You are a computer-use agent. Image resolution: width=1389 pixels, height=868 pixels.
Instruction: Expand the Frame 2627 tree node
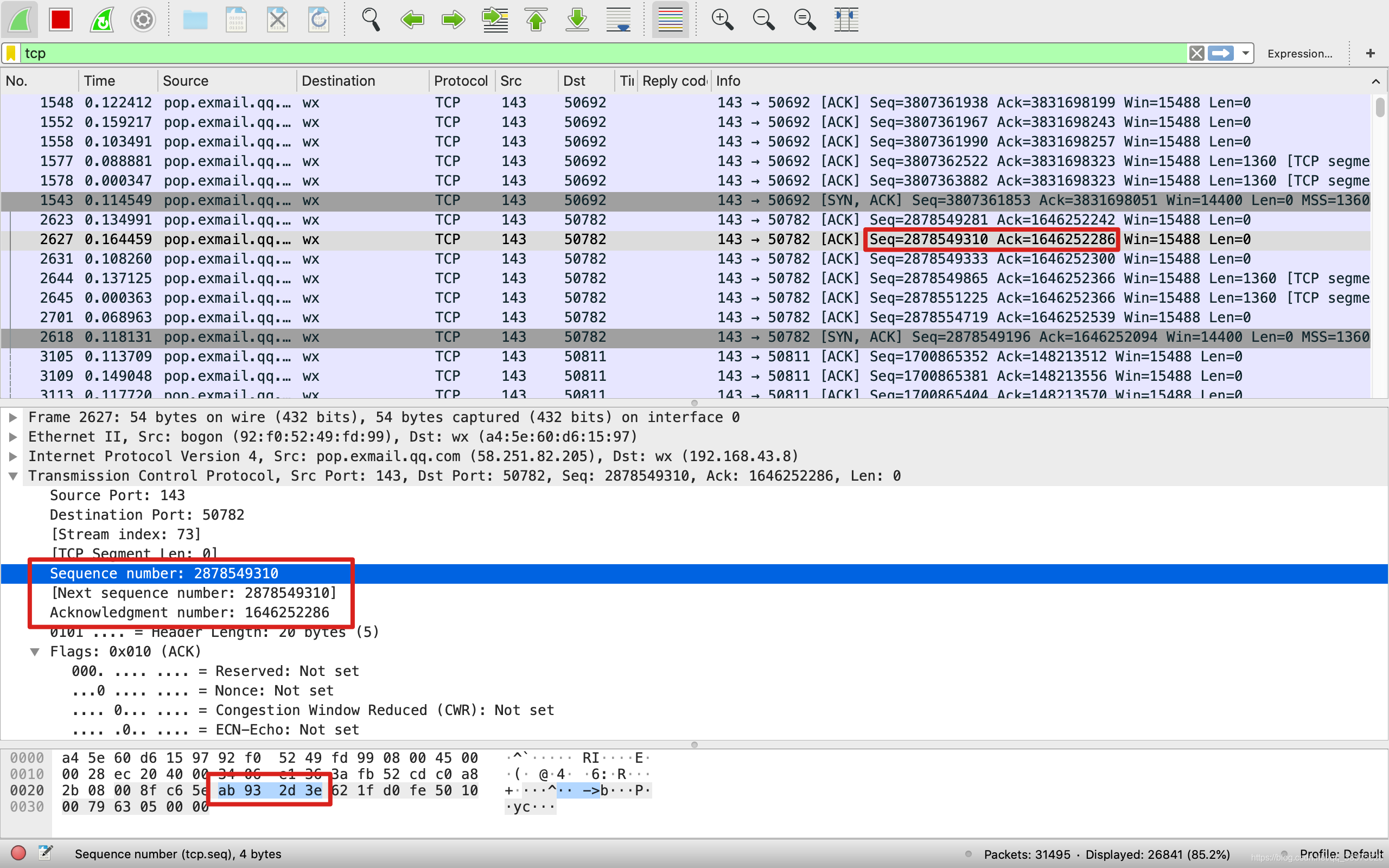12,417
